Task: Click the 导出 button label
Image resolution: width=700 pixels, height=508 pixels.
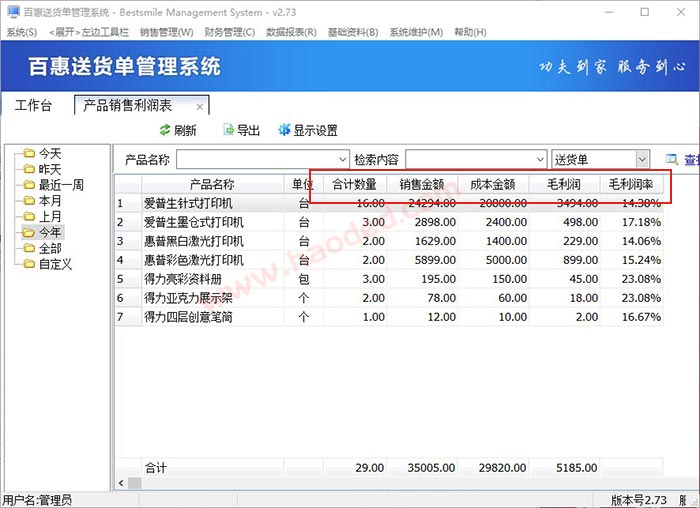Action: 248,130
